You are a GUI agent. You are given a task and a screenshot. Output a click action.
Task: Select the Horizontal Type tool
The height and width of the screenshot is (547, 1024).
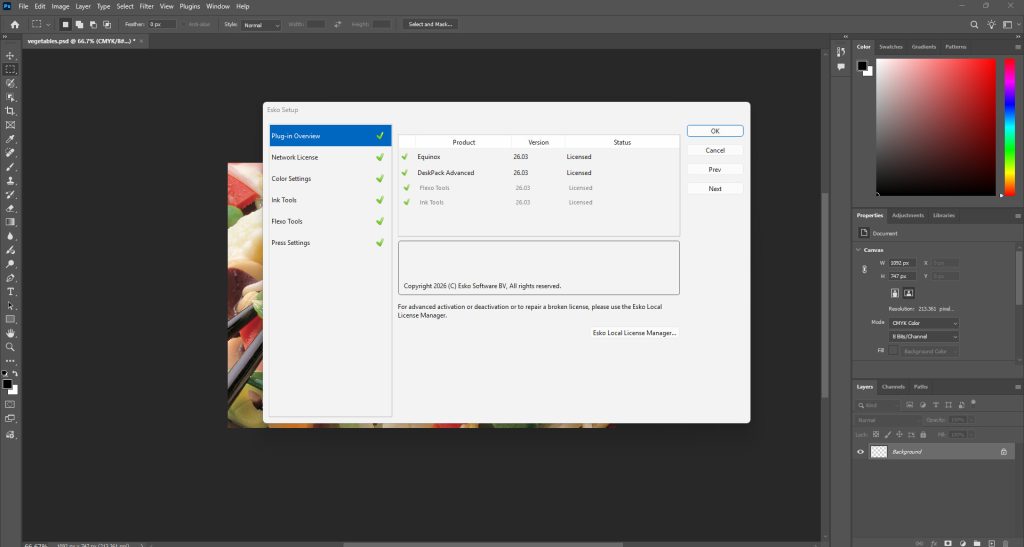click(x=10, y=292)
